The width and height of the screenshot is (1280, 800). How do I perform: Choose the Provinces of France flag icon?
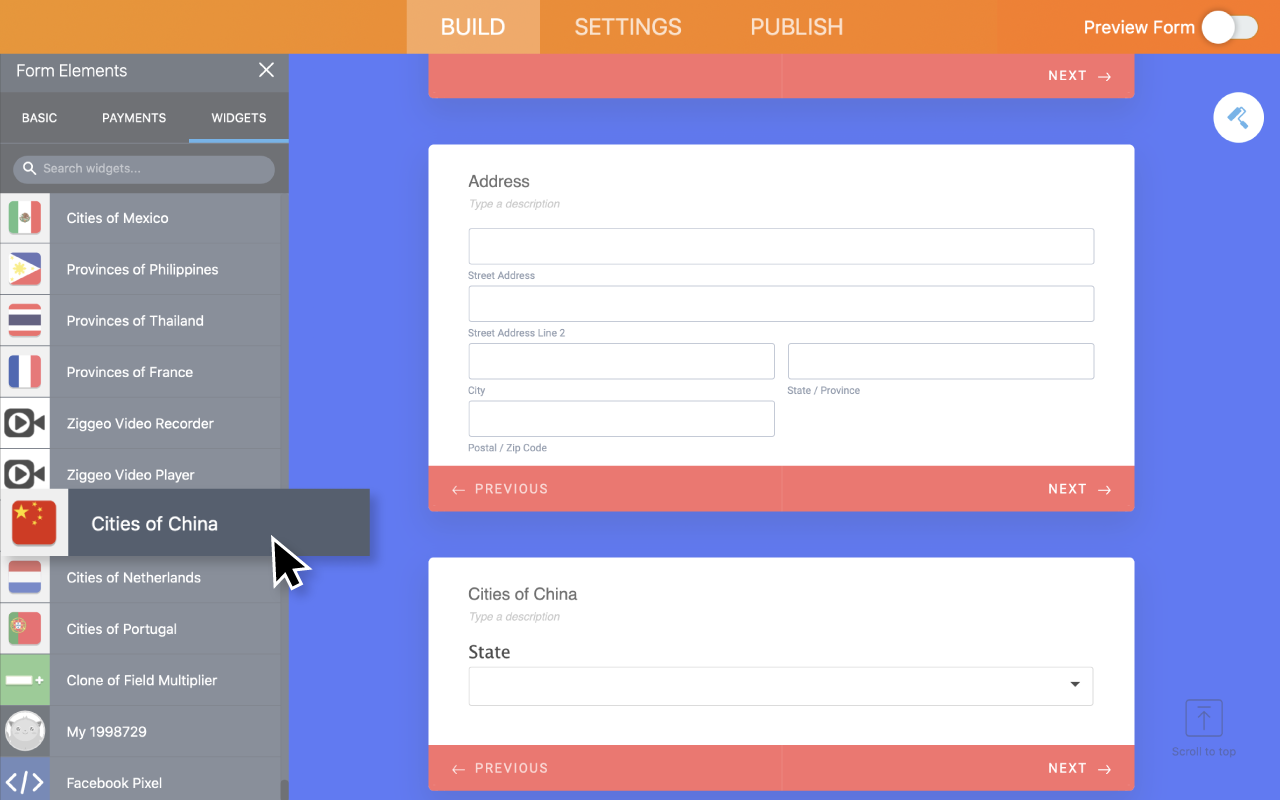coord(25,372)
